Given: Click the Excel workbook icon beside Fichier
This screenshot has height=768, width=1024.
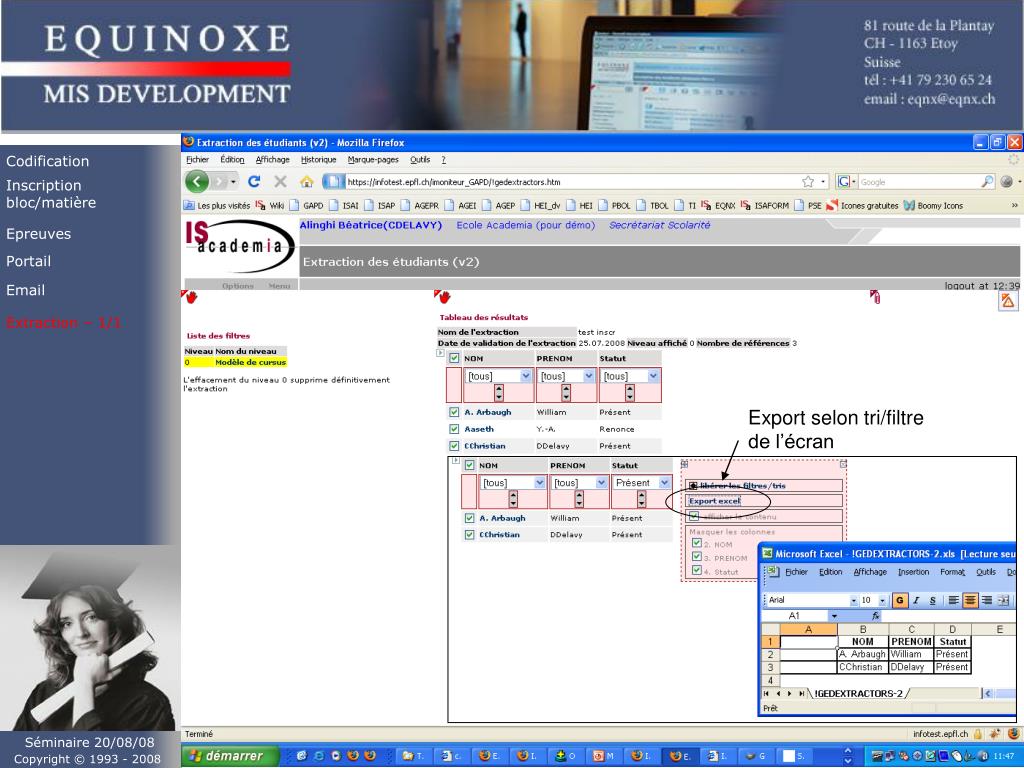Looking at the screenshot, I should [x=774, y=571].
